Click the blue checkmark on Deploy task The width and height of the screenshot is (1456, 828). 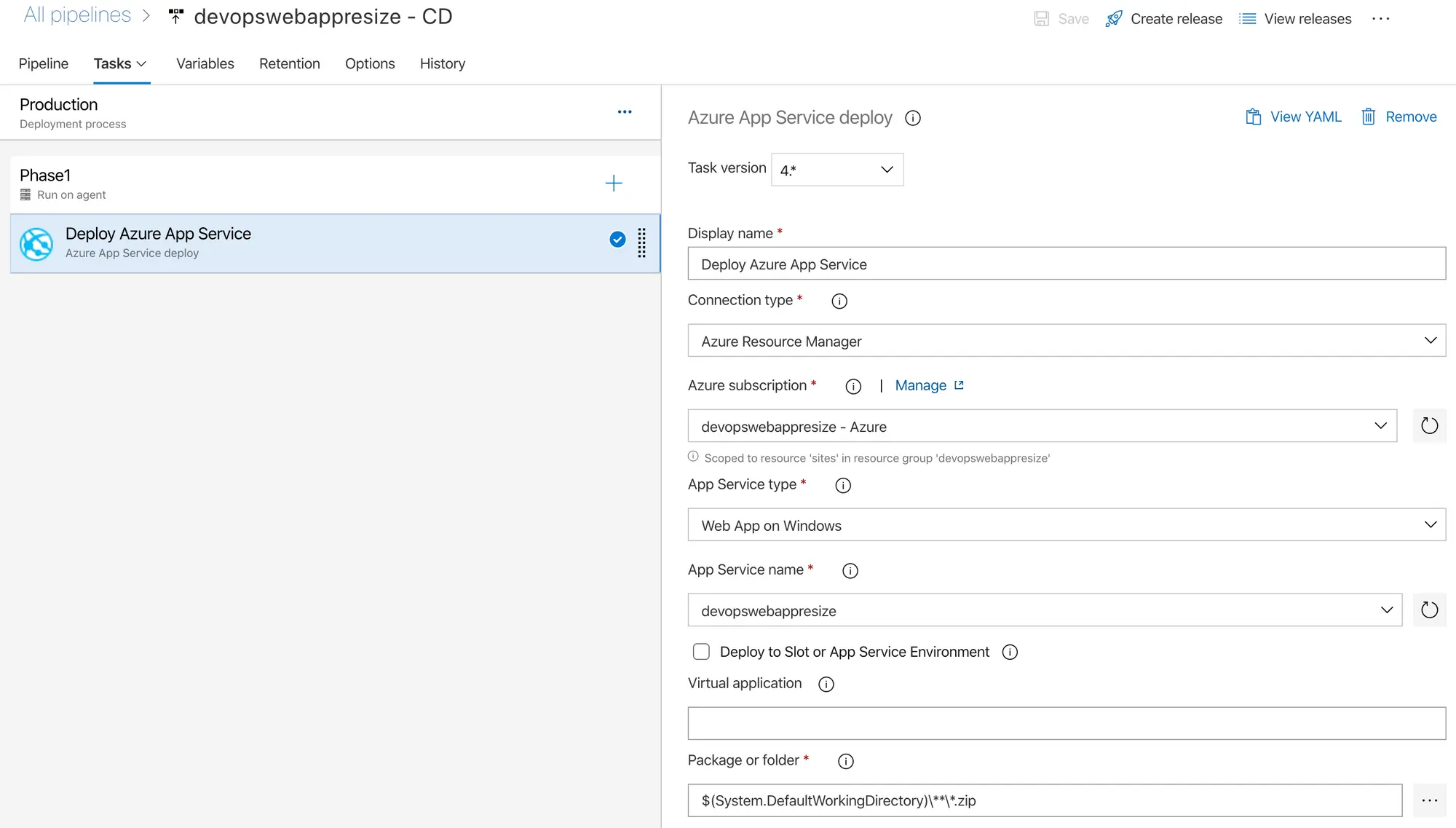click(x=617, y=240)
